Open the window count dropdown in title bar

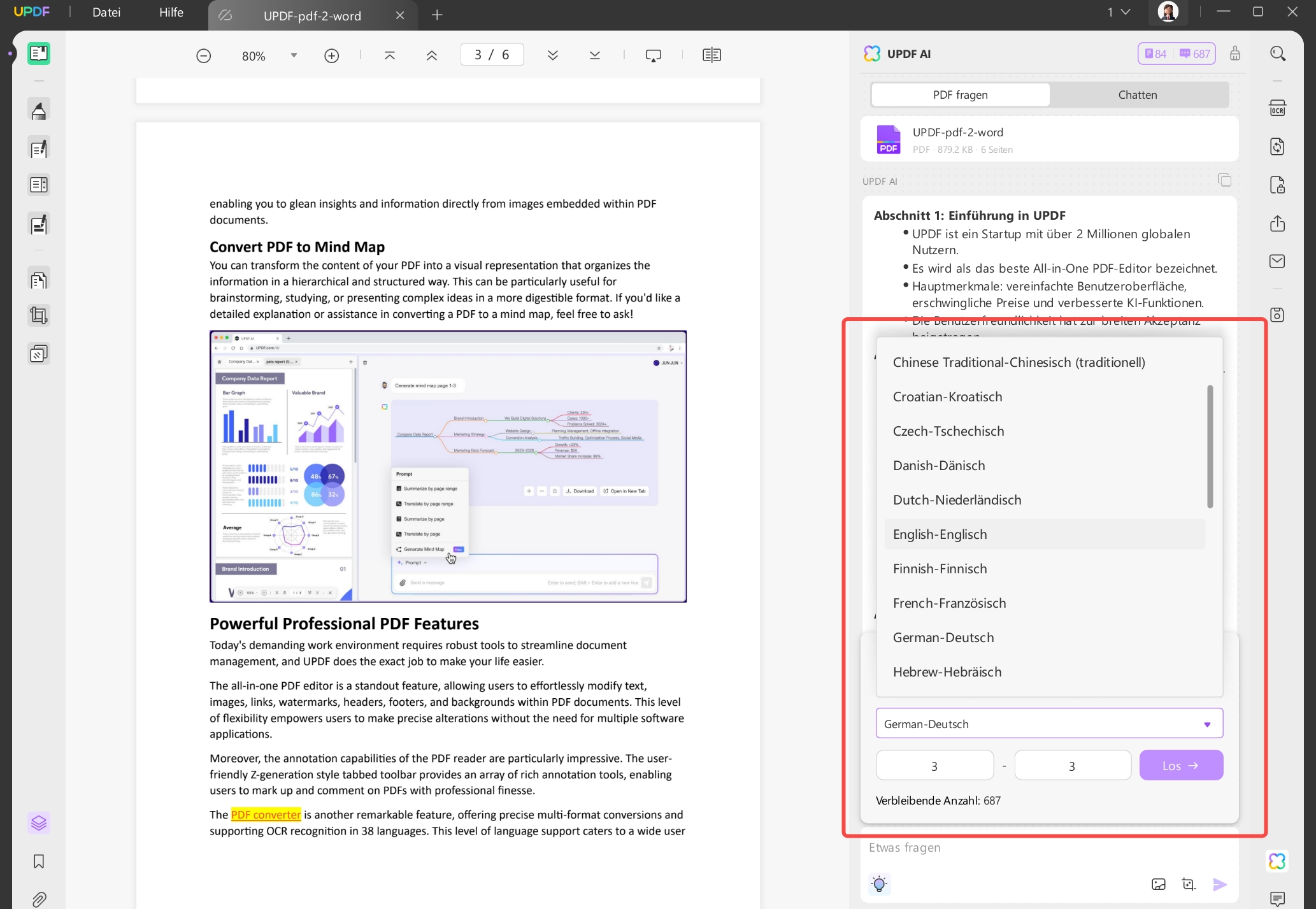point(1119,11)
